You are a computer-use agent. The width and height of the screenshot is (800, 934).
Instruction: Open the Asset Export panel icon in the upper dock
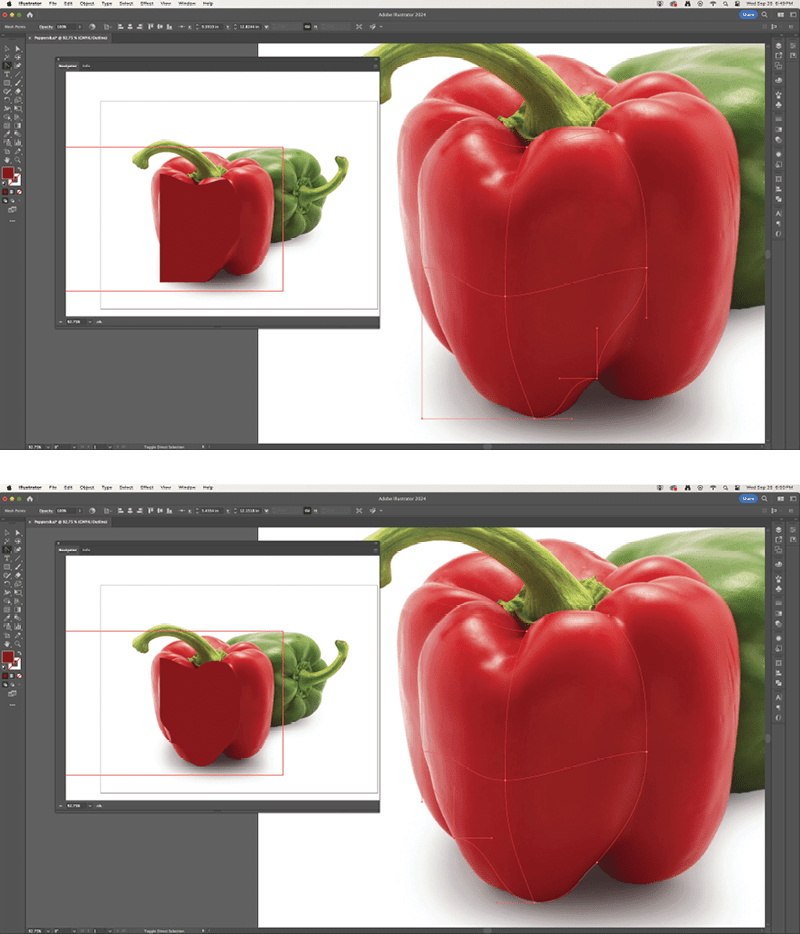(779, 55)
